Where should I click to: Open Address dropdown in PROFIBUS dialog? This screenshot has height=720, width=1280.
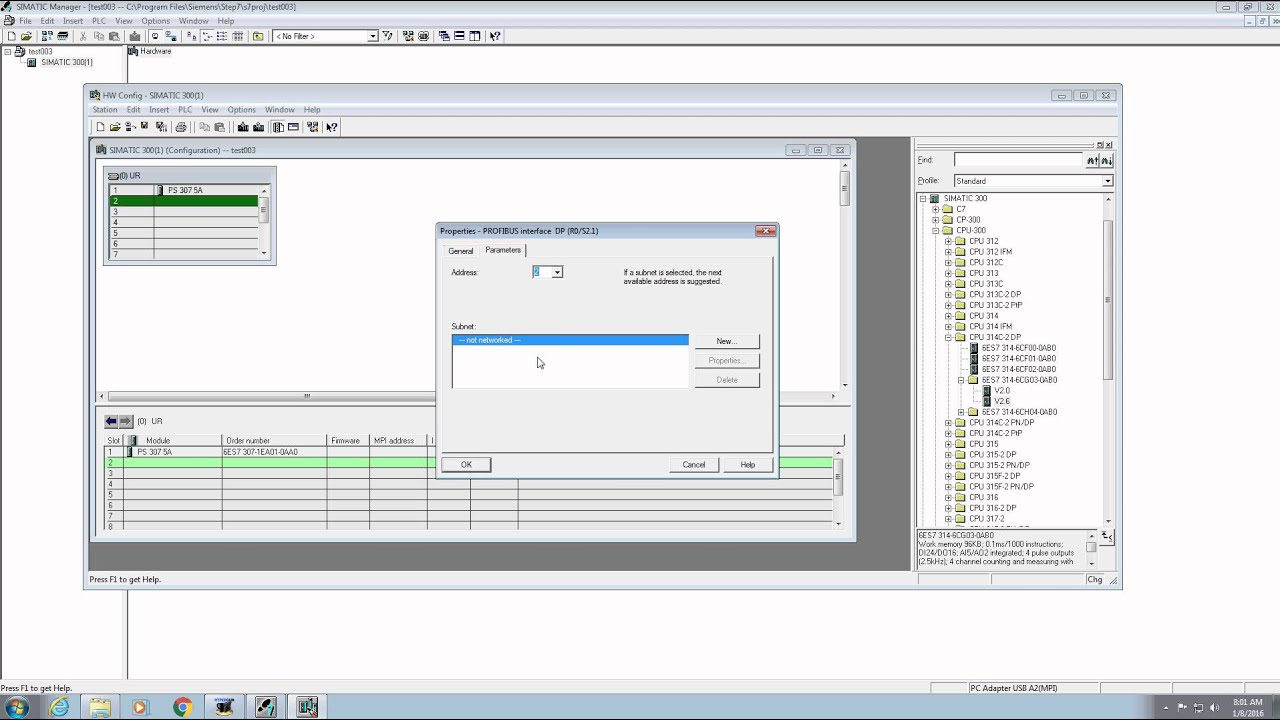[x=557, y=272]
